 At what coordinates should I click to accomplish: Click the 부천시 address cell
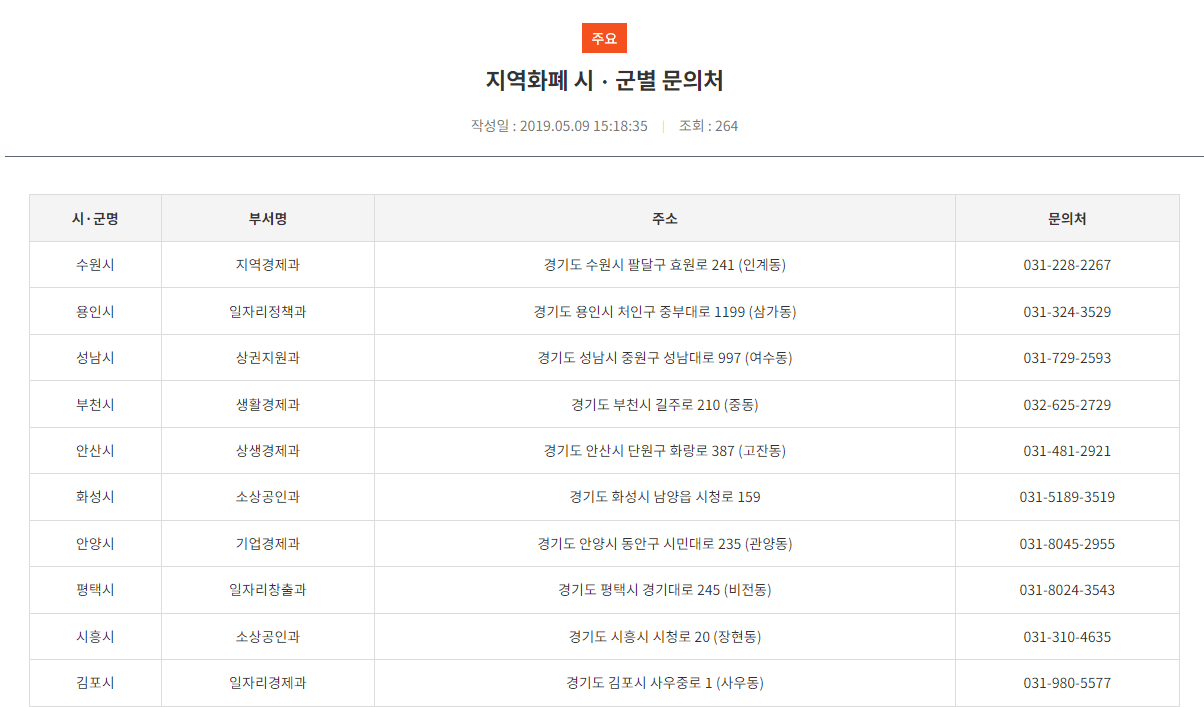[663, 404]
